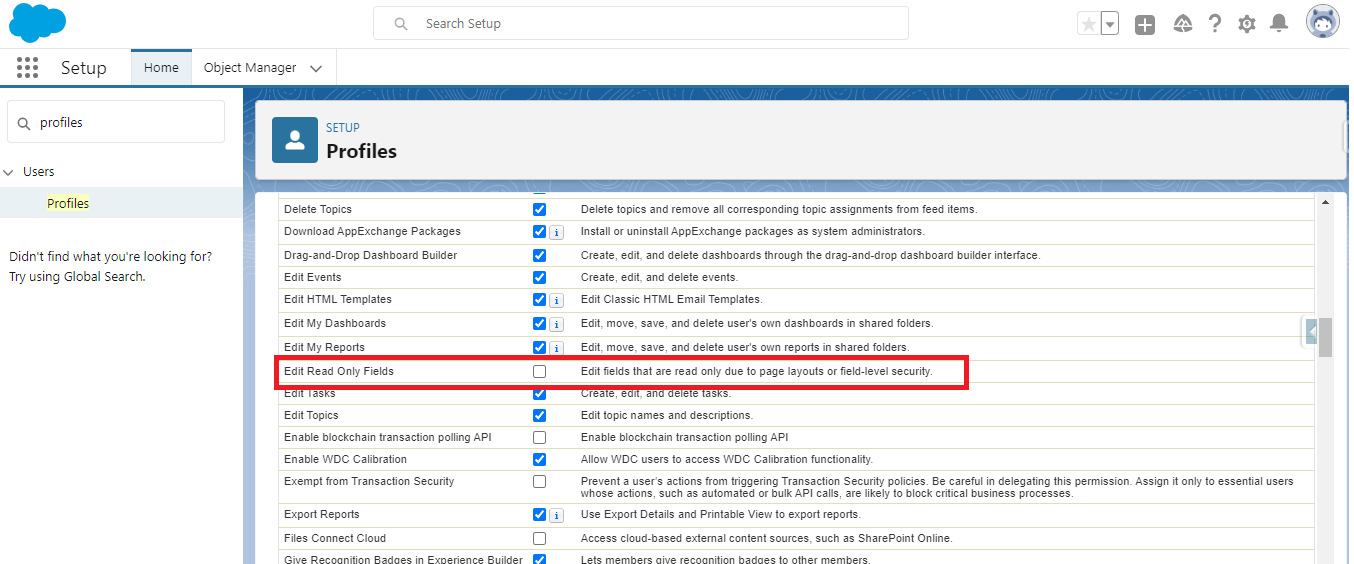This screenshot has height=564, width=1354.
Task: Open the user avatar profile menu
Action: (x=1322, y=22)
